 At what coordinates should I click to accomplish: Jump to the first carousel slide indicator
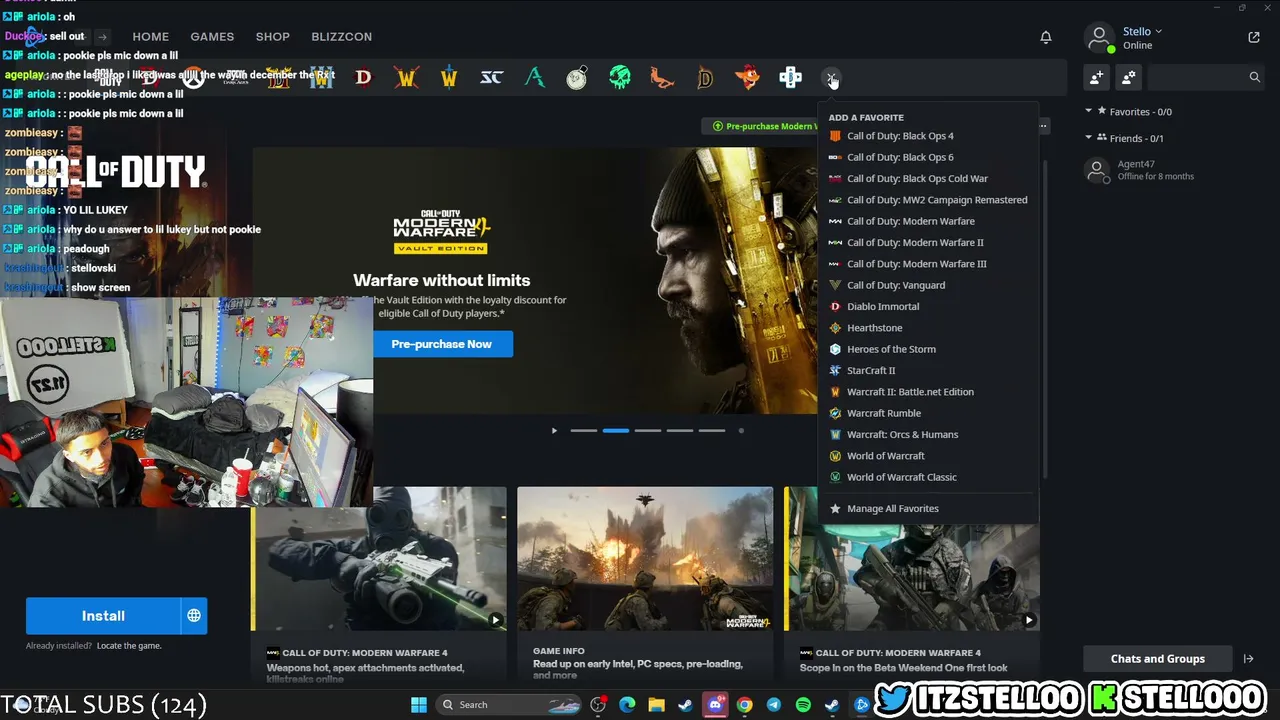pos(584,431)
